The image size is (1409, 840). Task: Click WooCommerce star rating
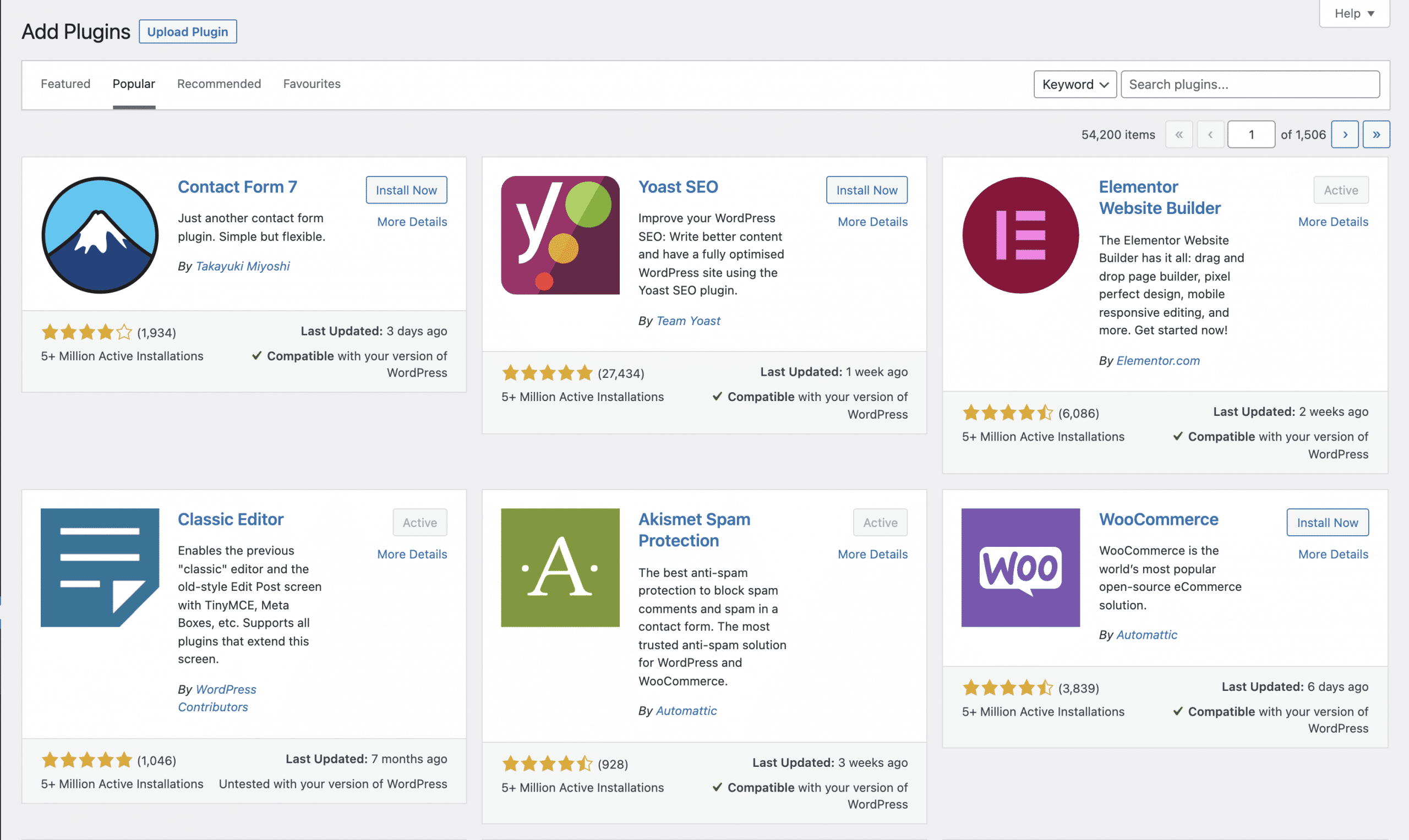click(x=1007, y=688)
